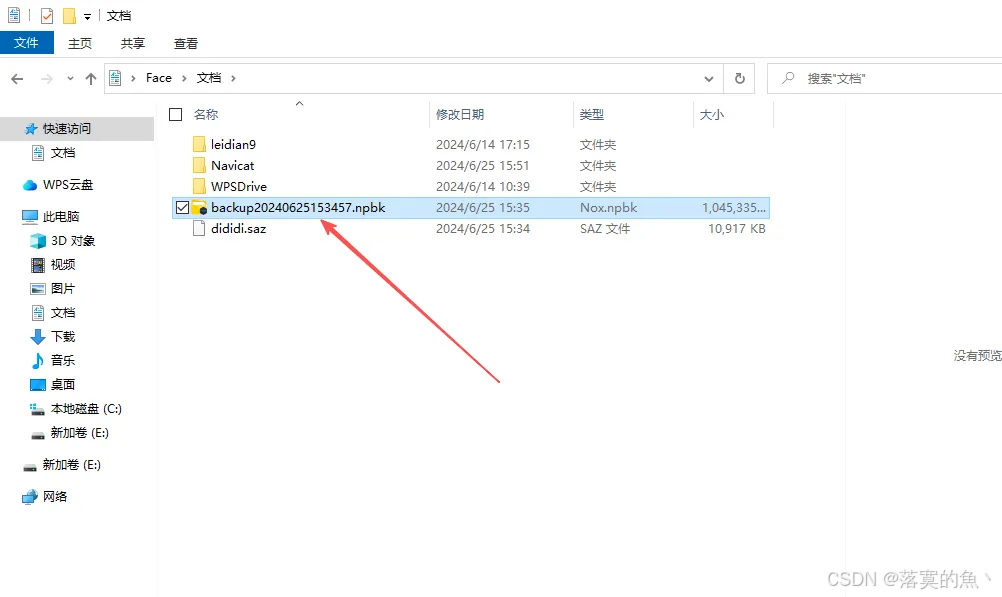Open the top-level 新加卷 (E:) drive

coord(71,465)
